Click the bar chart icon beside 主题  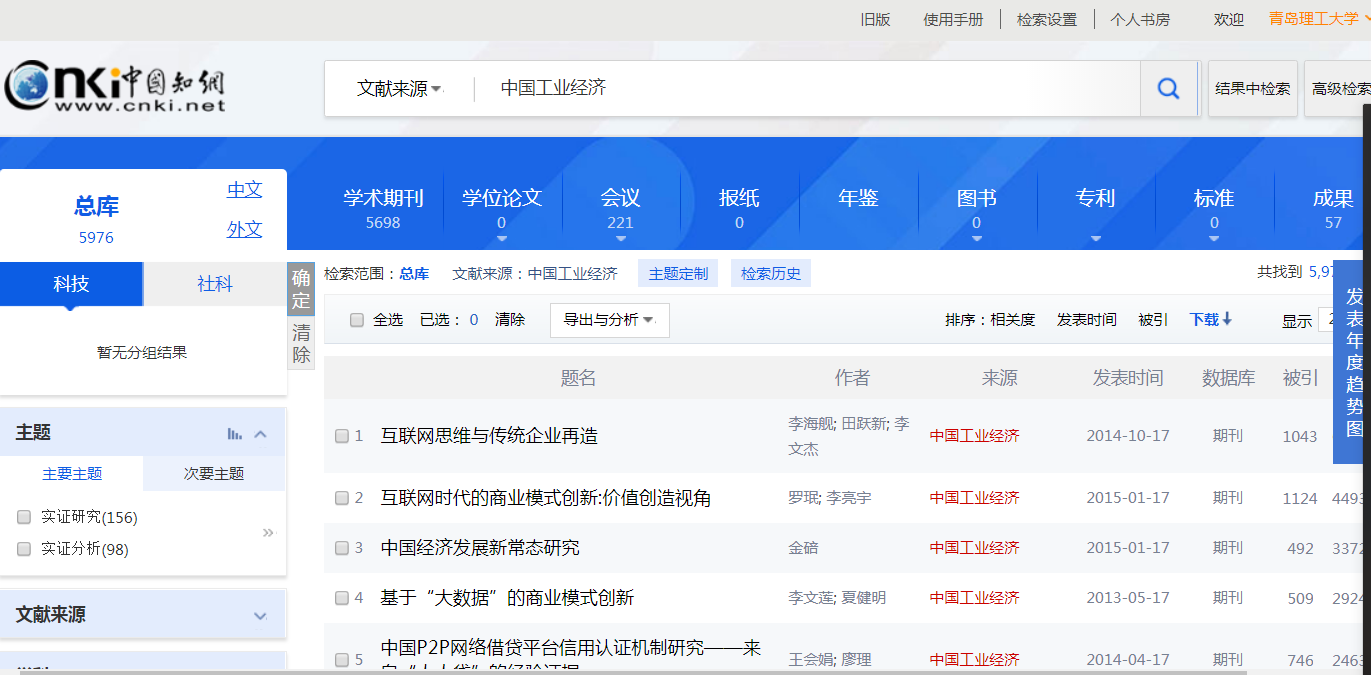tap(235, 434)
